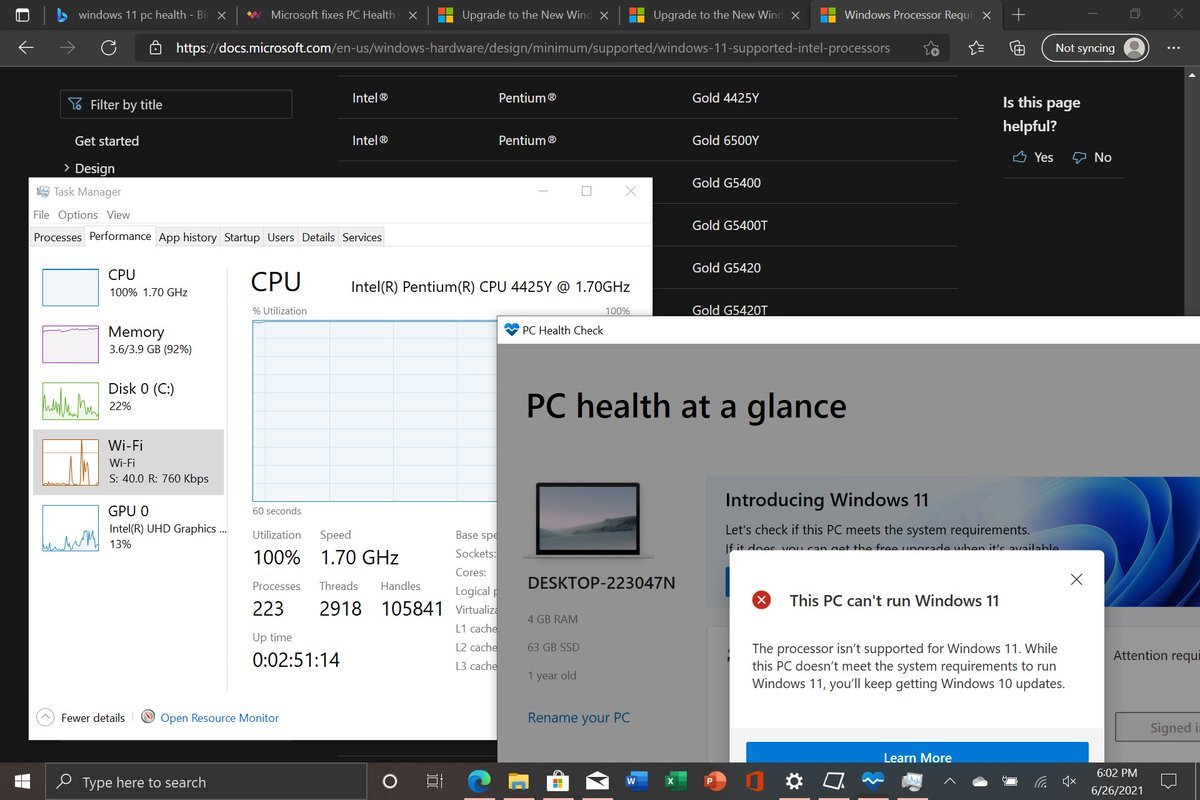Close 'This PC can't run Windows 11' dialog
Viewport: 1200px width, 800px height.
click(x=1076, y=579)
